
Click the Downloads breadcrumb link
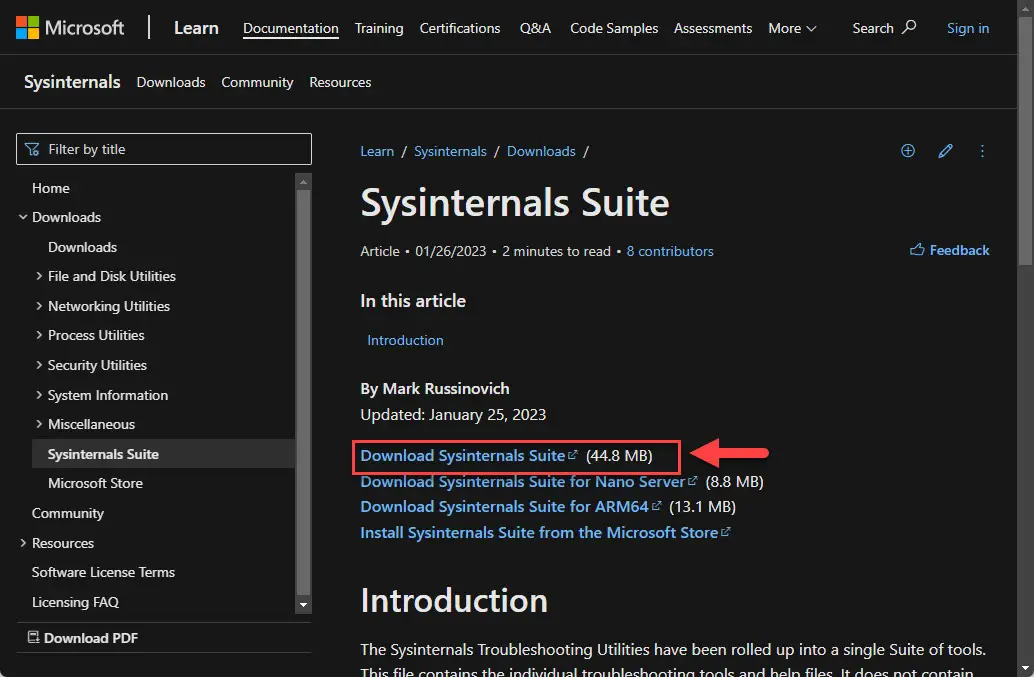[x=541, y=151]
